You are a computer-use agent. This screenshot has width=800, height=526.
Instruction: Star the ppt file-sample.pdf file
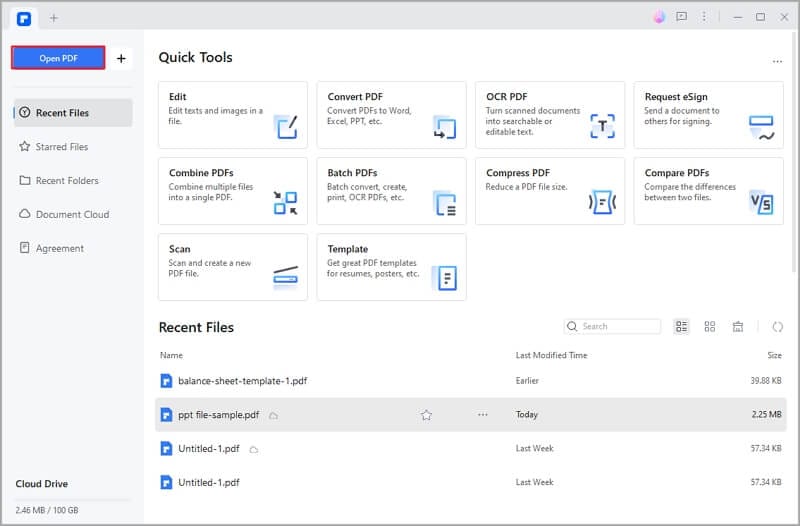pyautogui.click(x=426, y=415)
